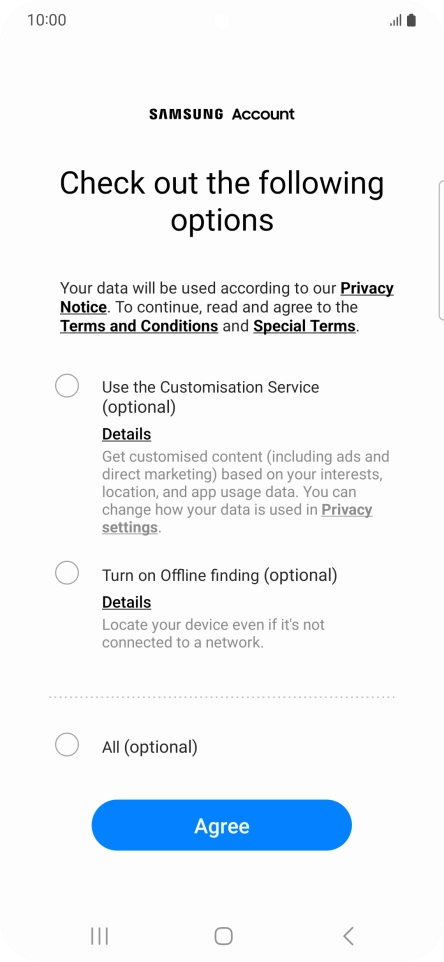Tap the Check out the following options heading
The width and height of the screenshot is (444, 962).
(x=222, y=201)
